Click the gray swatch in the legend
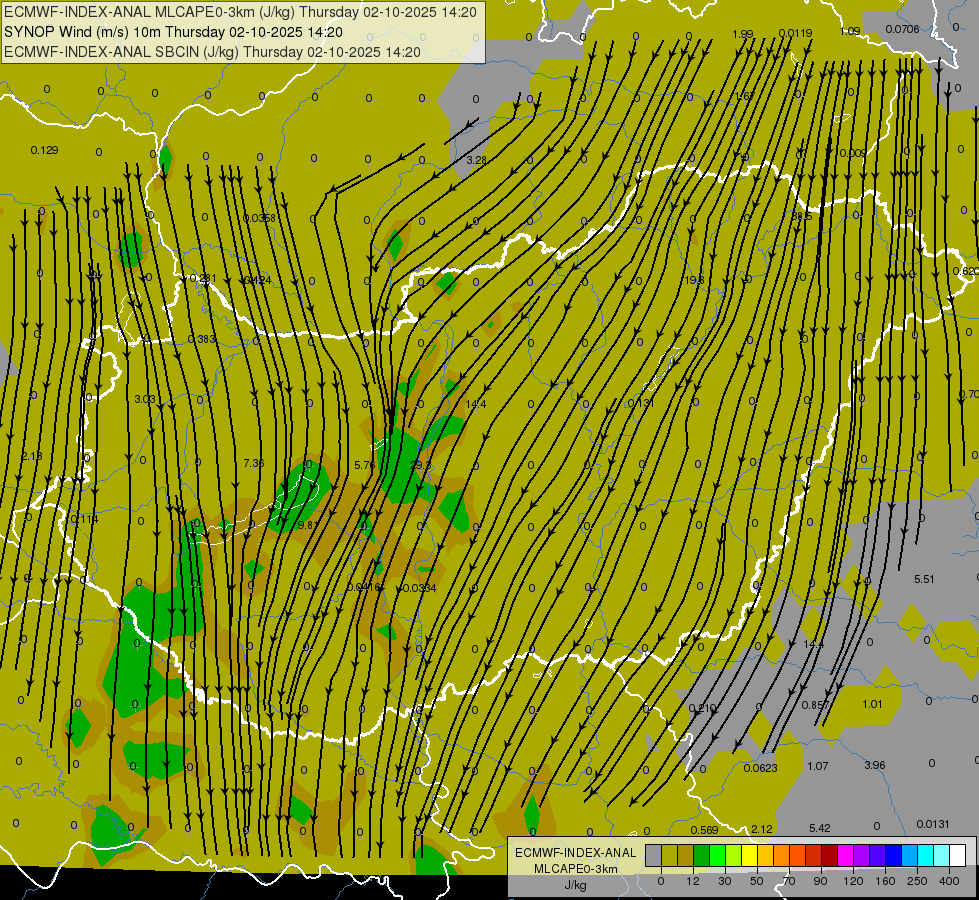This screenshot has width=979, height=900. pyautogui.click(x=653, y=856)
